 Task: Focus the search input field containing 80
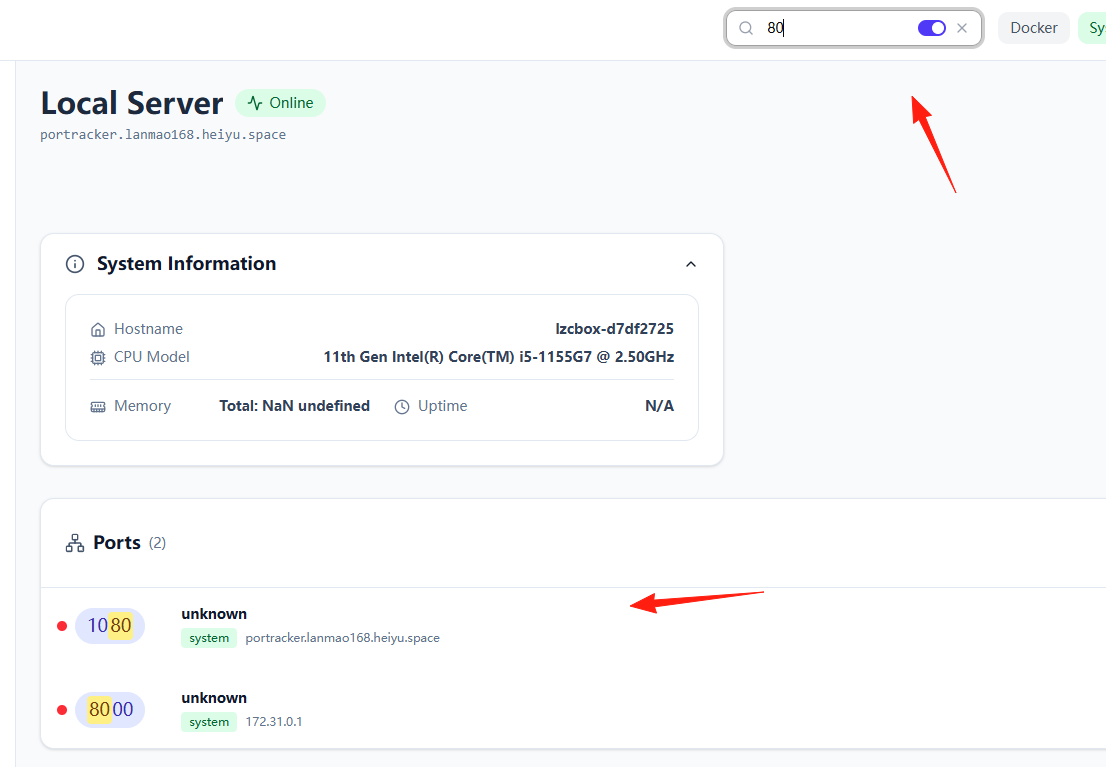[836, 28]
